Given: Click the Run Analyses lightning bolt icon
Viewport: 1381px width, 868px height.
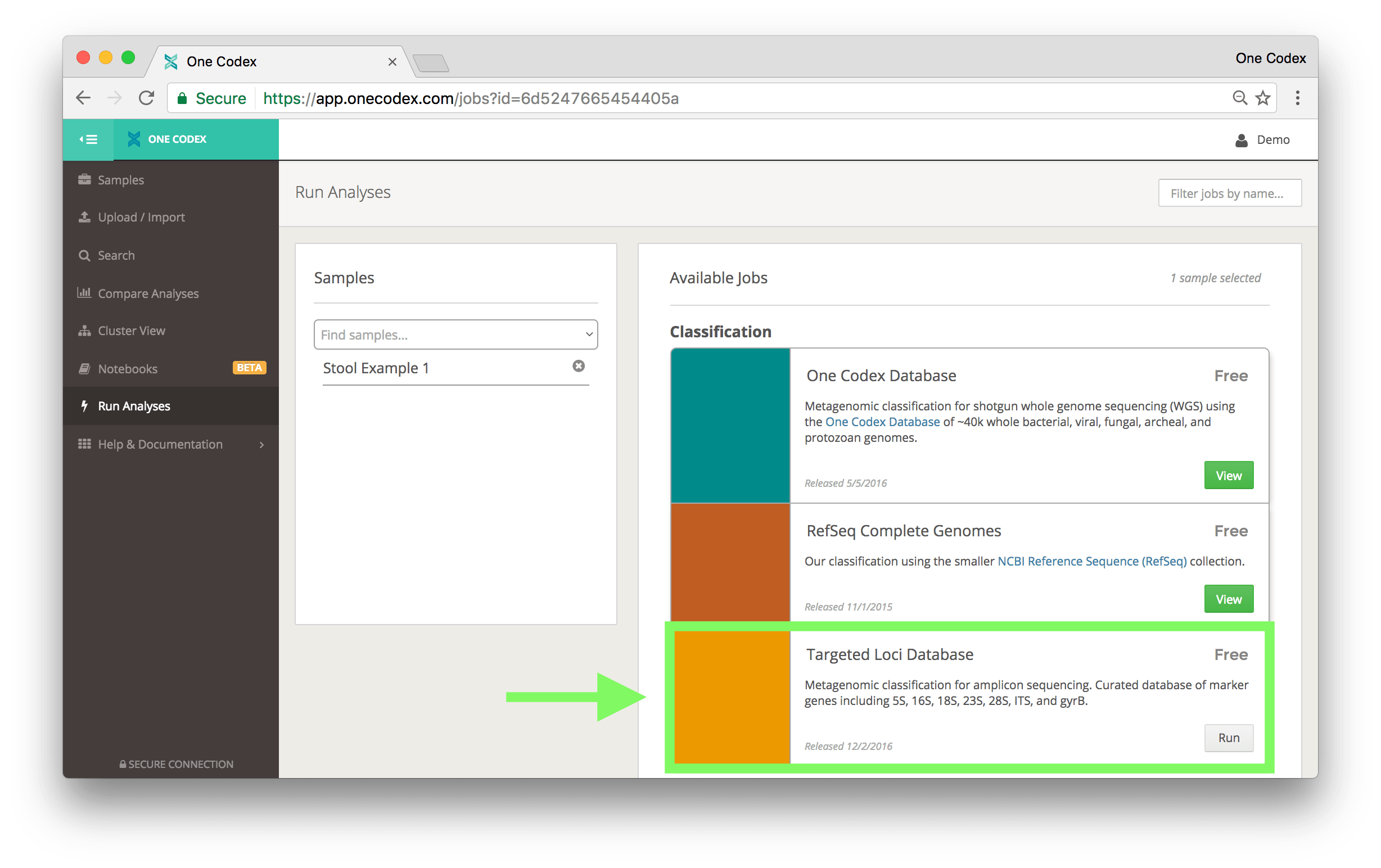Looking at the screenshot, I should pyautogui.click(x=84, y=406).
